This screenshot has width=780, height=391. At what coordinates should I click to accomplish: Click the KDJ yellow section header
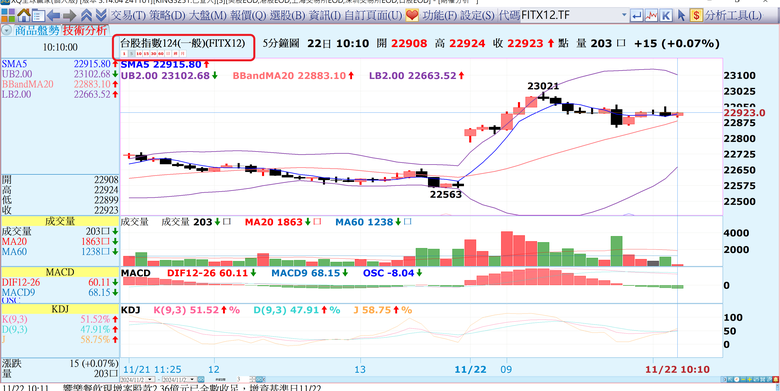[x=60, y=309]
